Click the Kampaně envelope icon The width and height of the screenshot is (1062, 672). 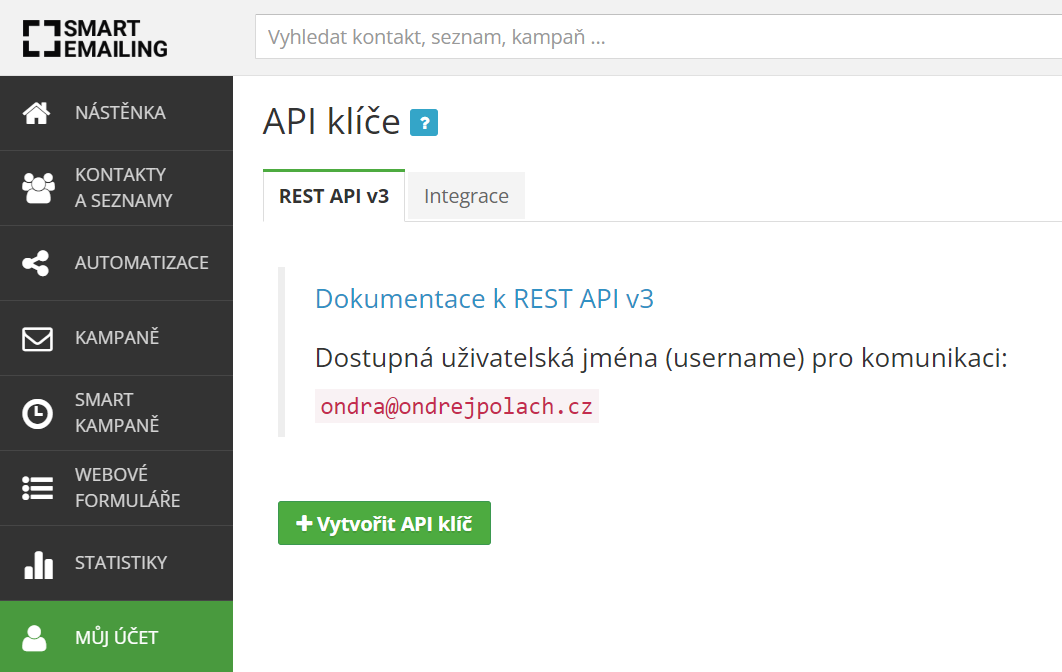[x=37, y=339]
